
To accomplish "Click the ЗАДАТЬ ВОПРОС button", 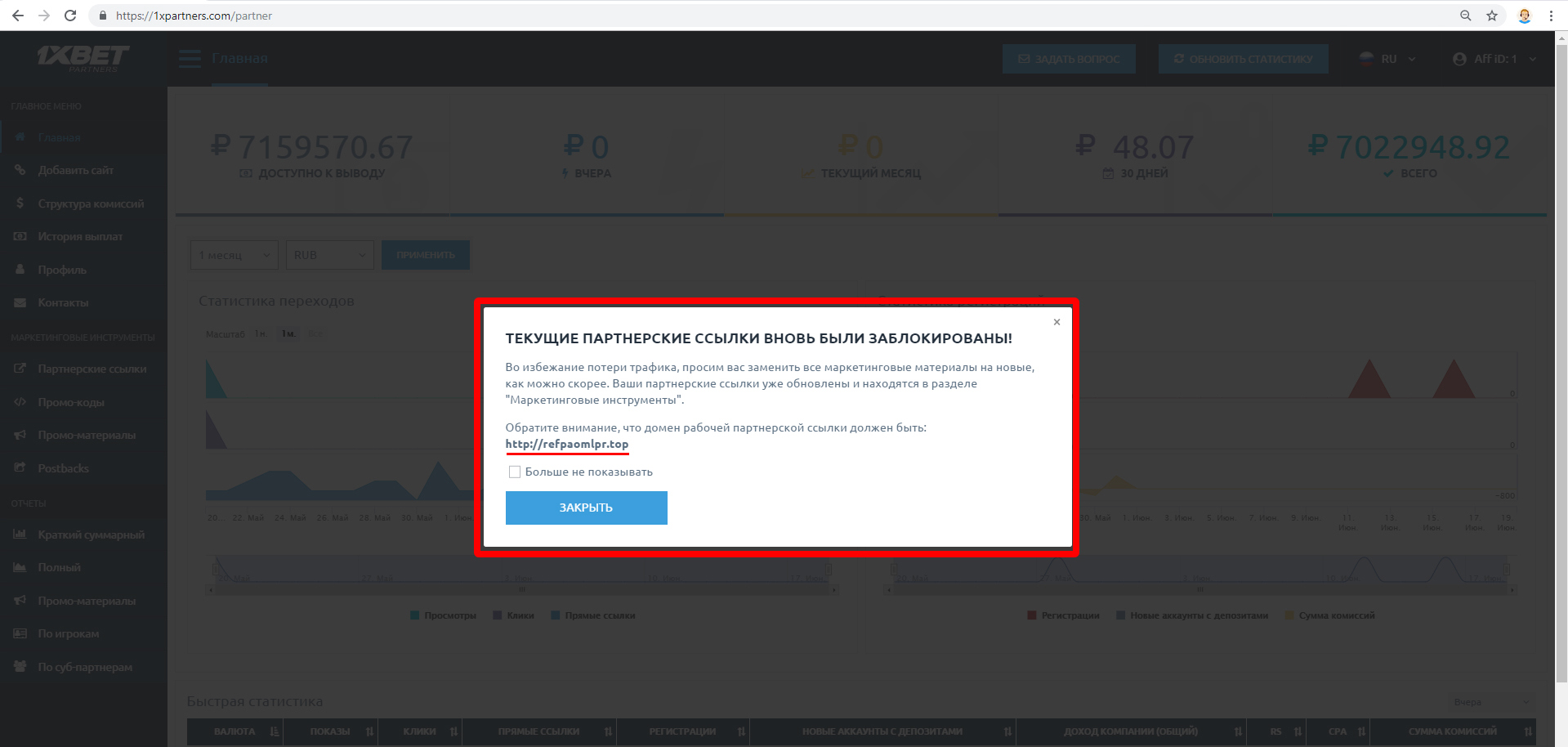I will pos(1069,59).
